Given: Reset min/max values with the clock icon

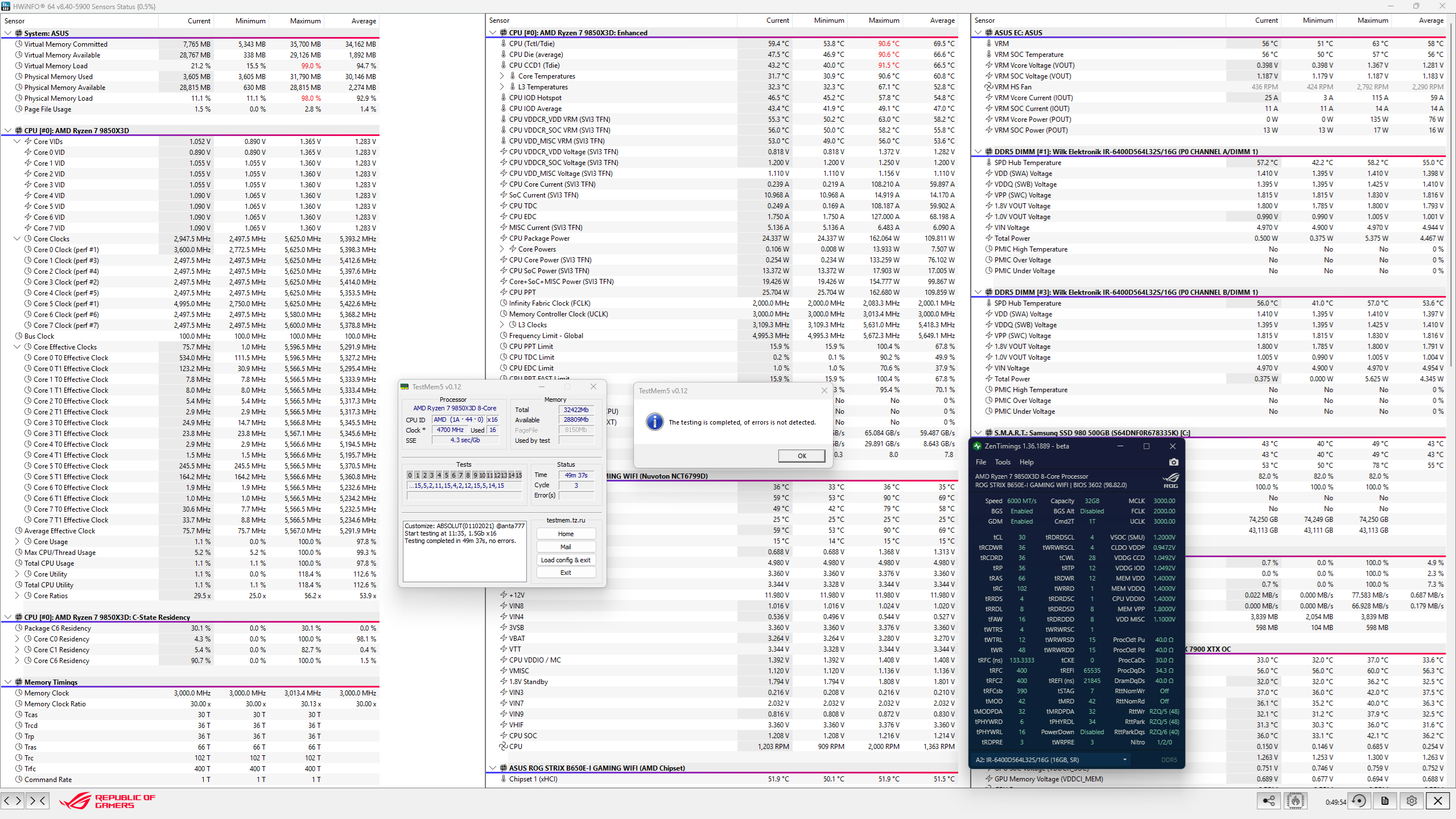Looking at the screenshot, I should [1359, 801].
